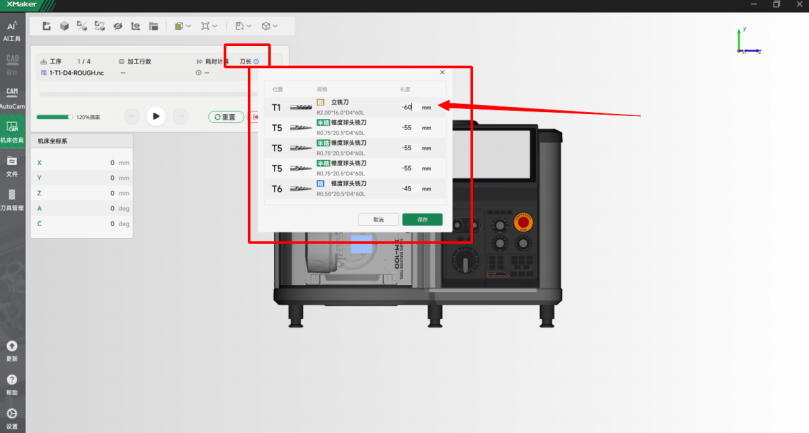The image size is (809, 433).
Task: Click the 重置 reset button
Action: [x=226, y=116]
